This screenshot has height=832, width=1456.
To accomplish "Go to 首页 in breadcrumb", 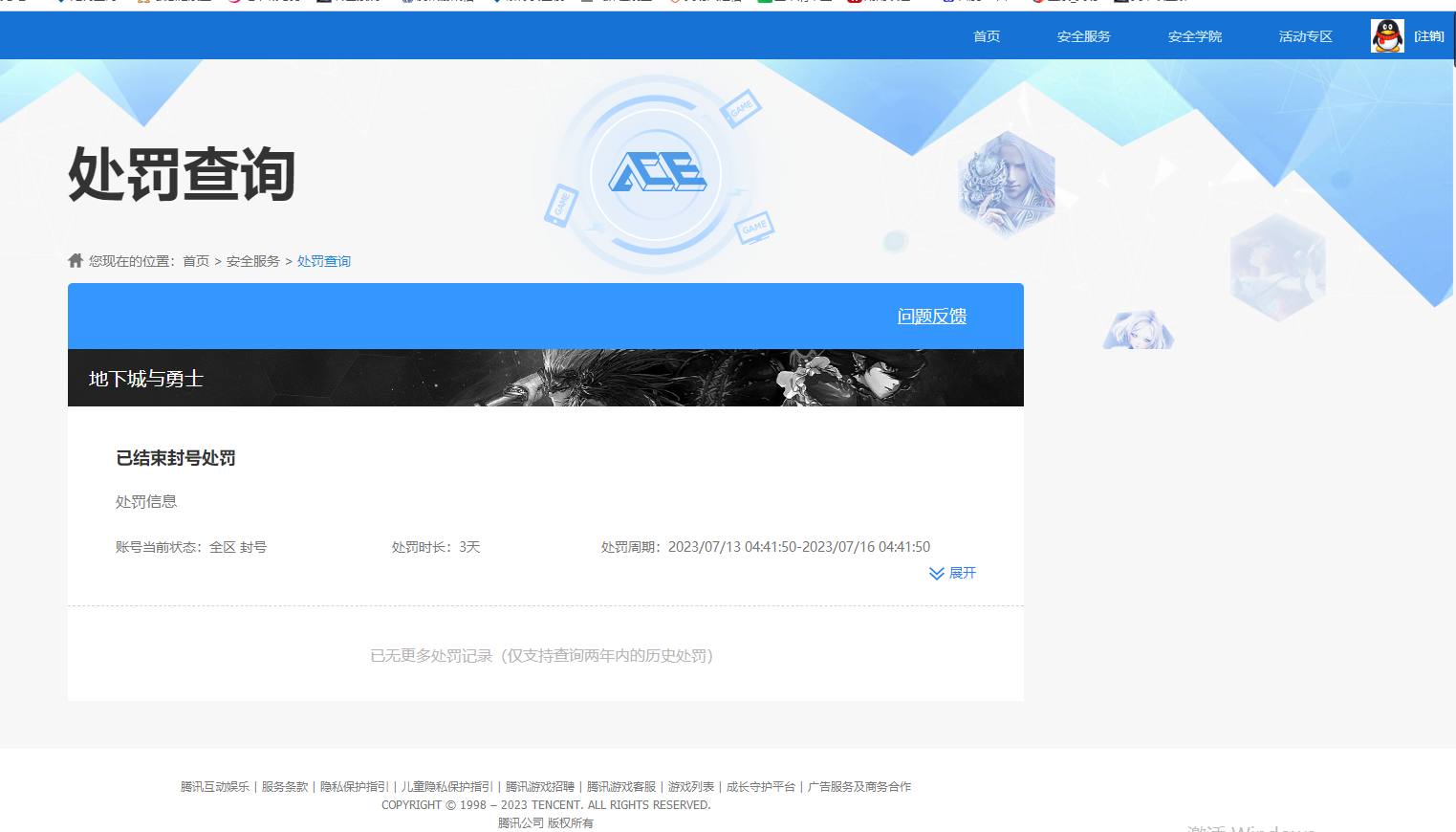I will [196, 261].
